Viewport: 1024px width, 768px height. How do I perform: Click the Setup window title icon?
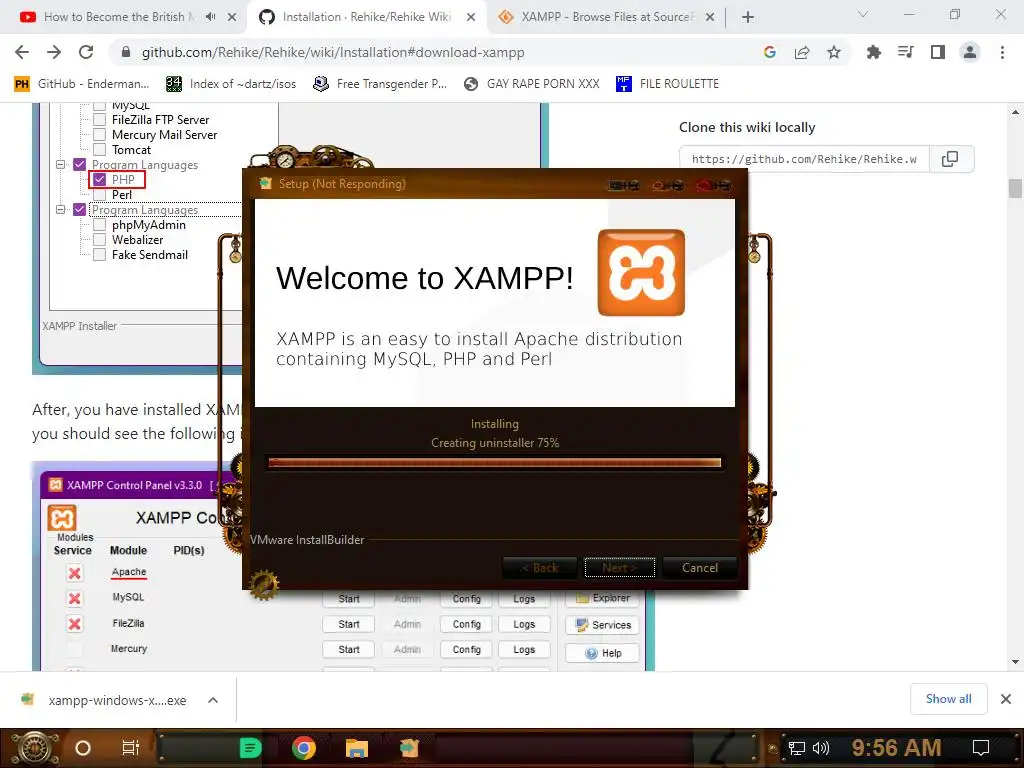pos(265,184)
